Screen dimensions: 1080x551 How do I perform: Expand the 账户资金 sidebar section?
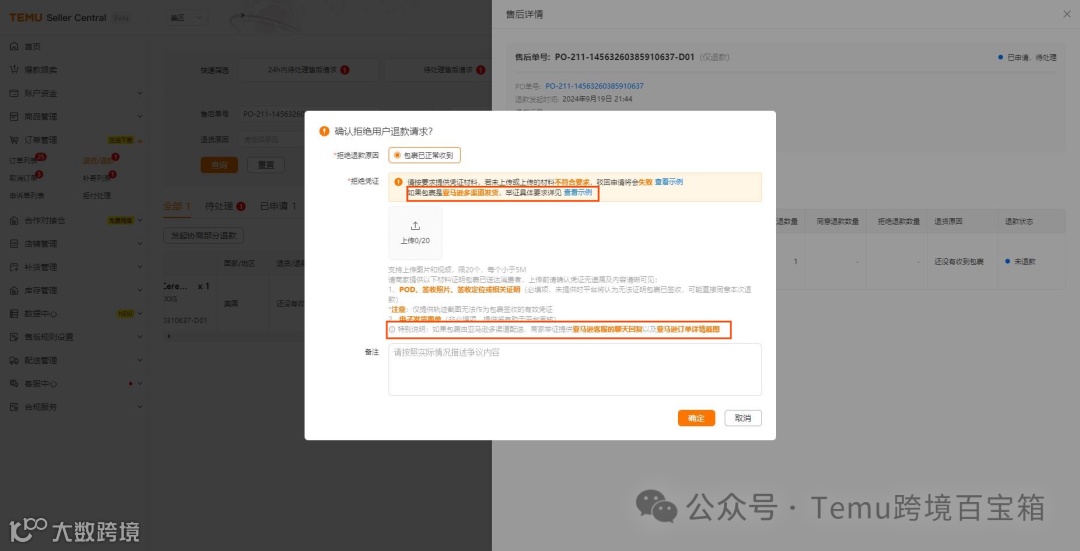140,93
